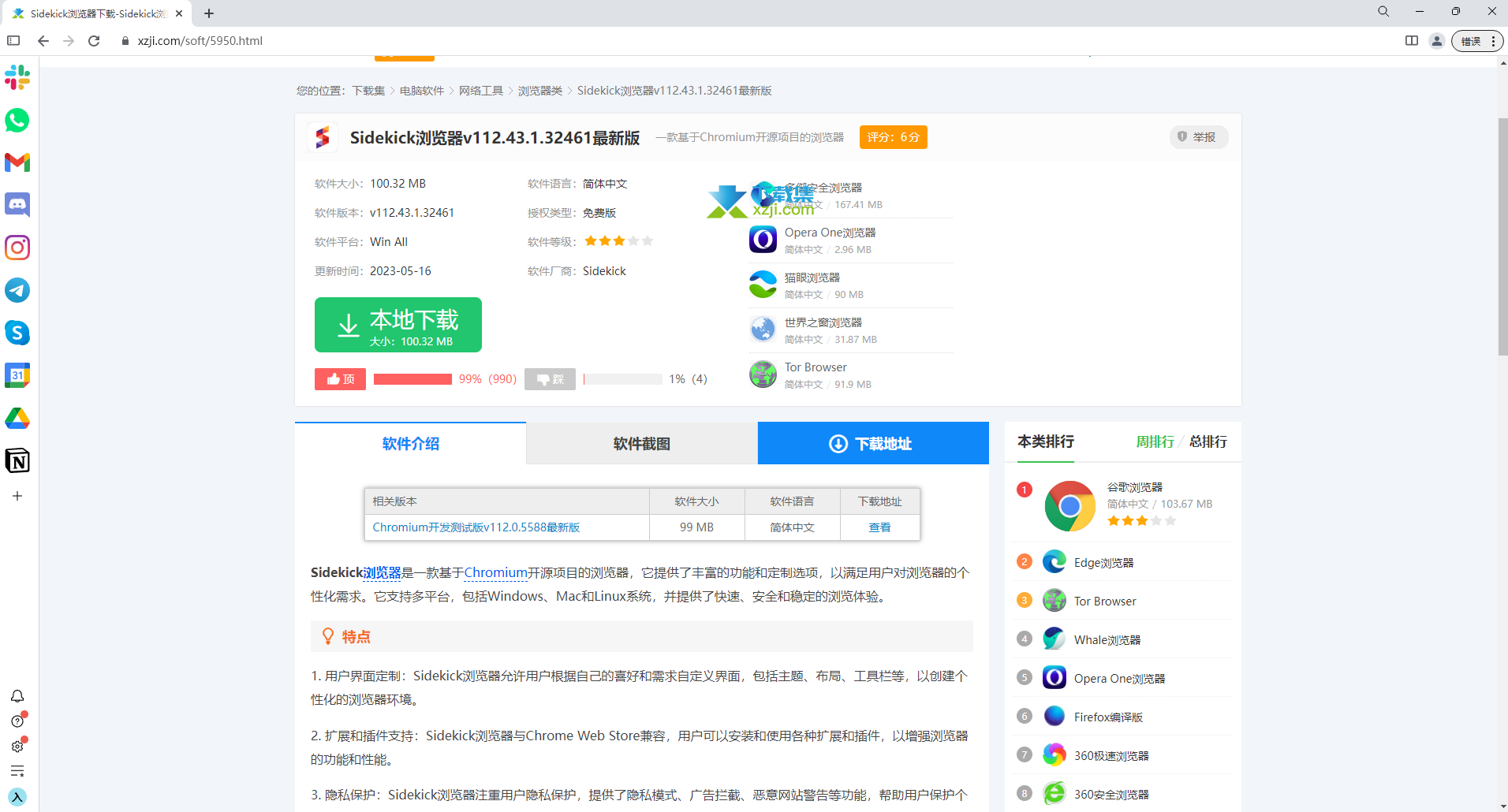Click the address bar URL
1508x812 pixels.
[200, 41]
